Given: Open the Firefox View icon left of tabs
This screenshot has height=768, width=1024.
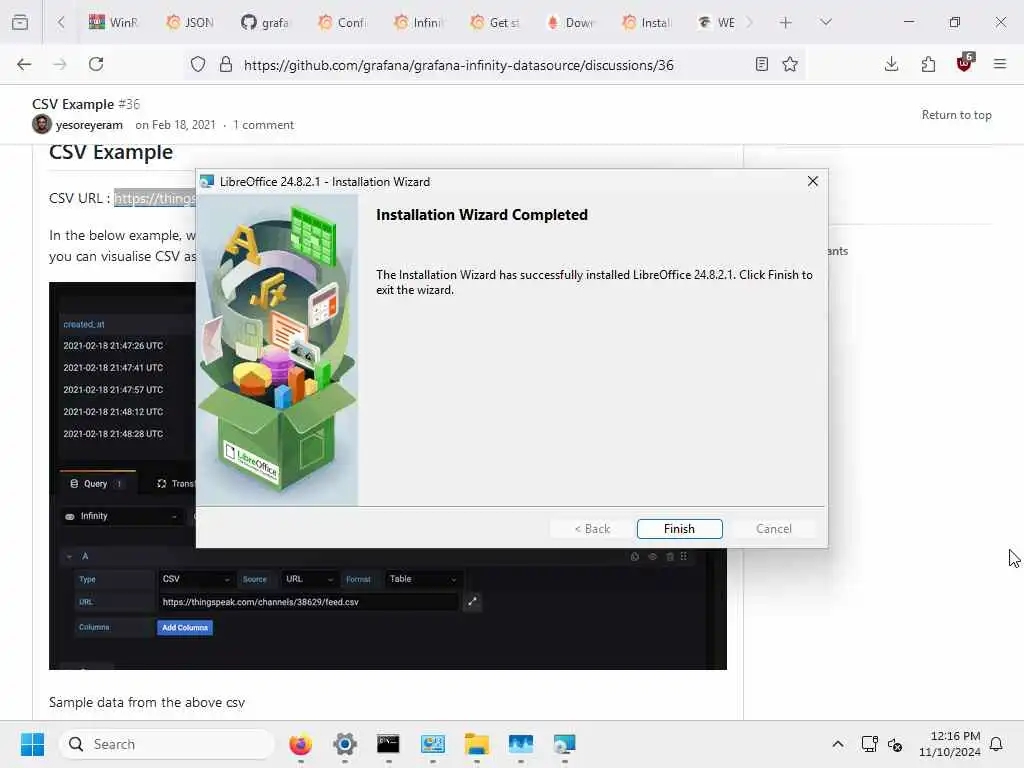Looking at the screenshot, I should tap(20, 22).
